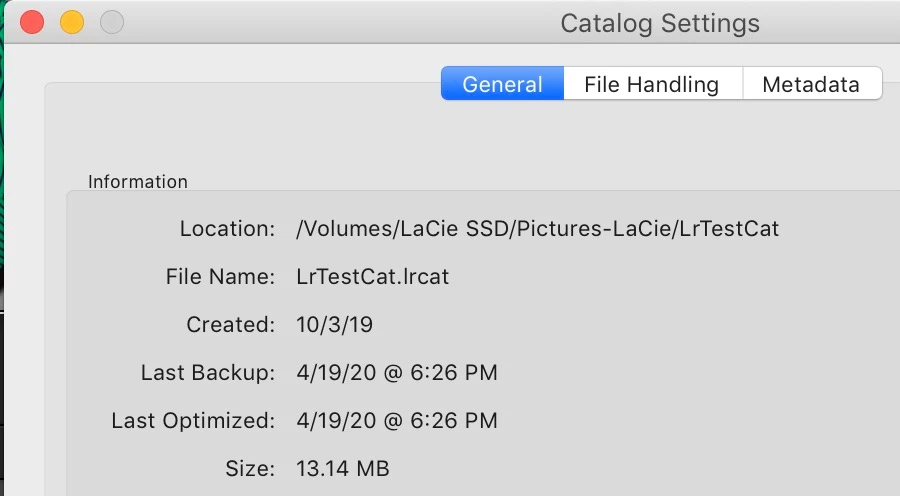
Task: Click the catalog path /Volumes/LaCie SSD
Action: pos(537,229)
